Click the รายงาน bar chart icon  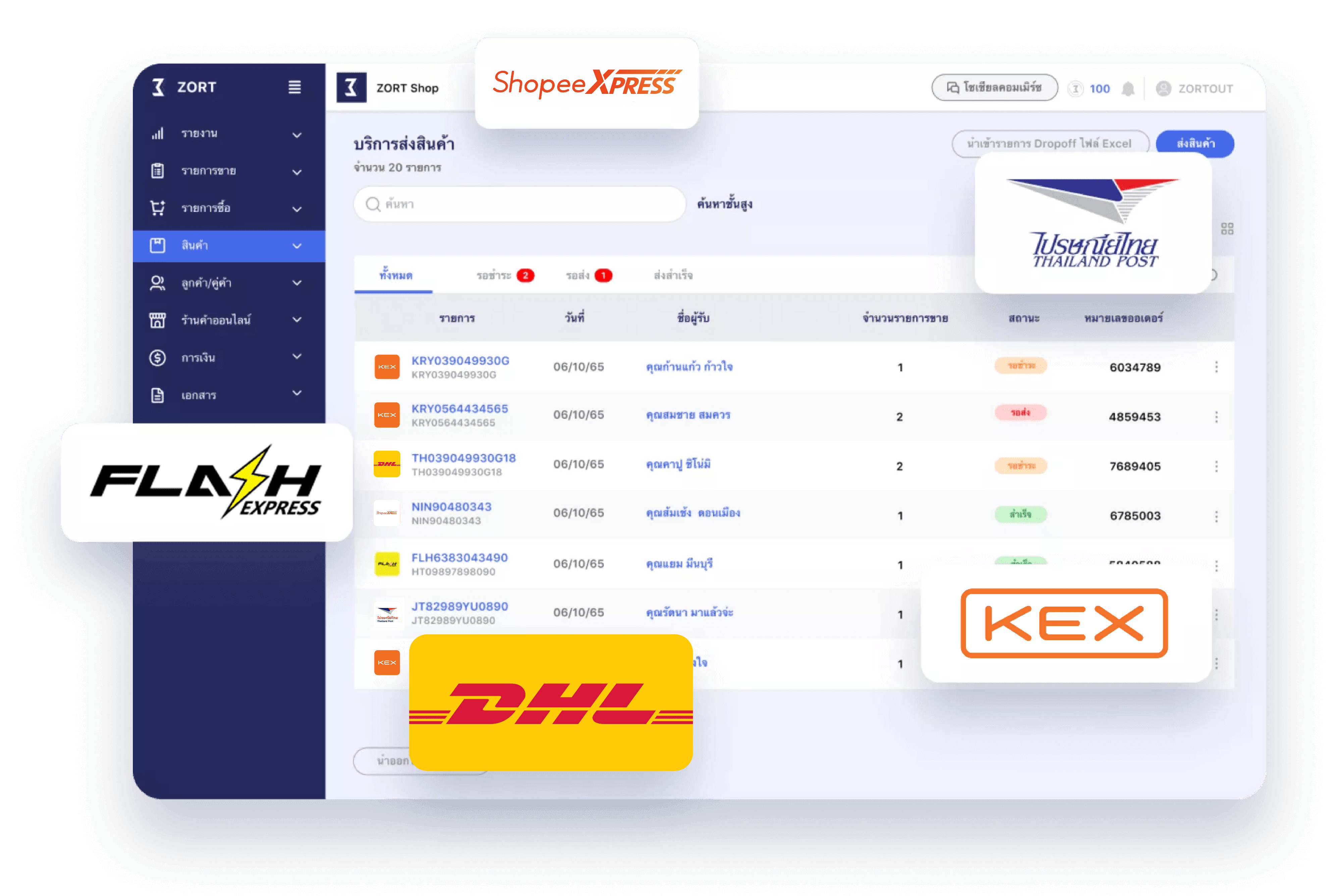158,133
